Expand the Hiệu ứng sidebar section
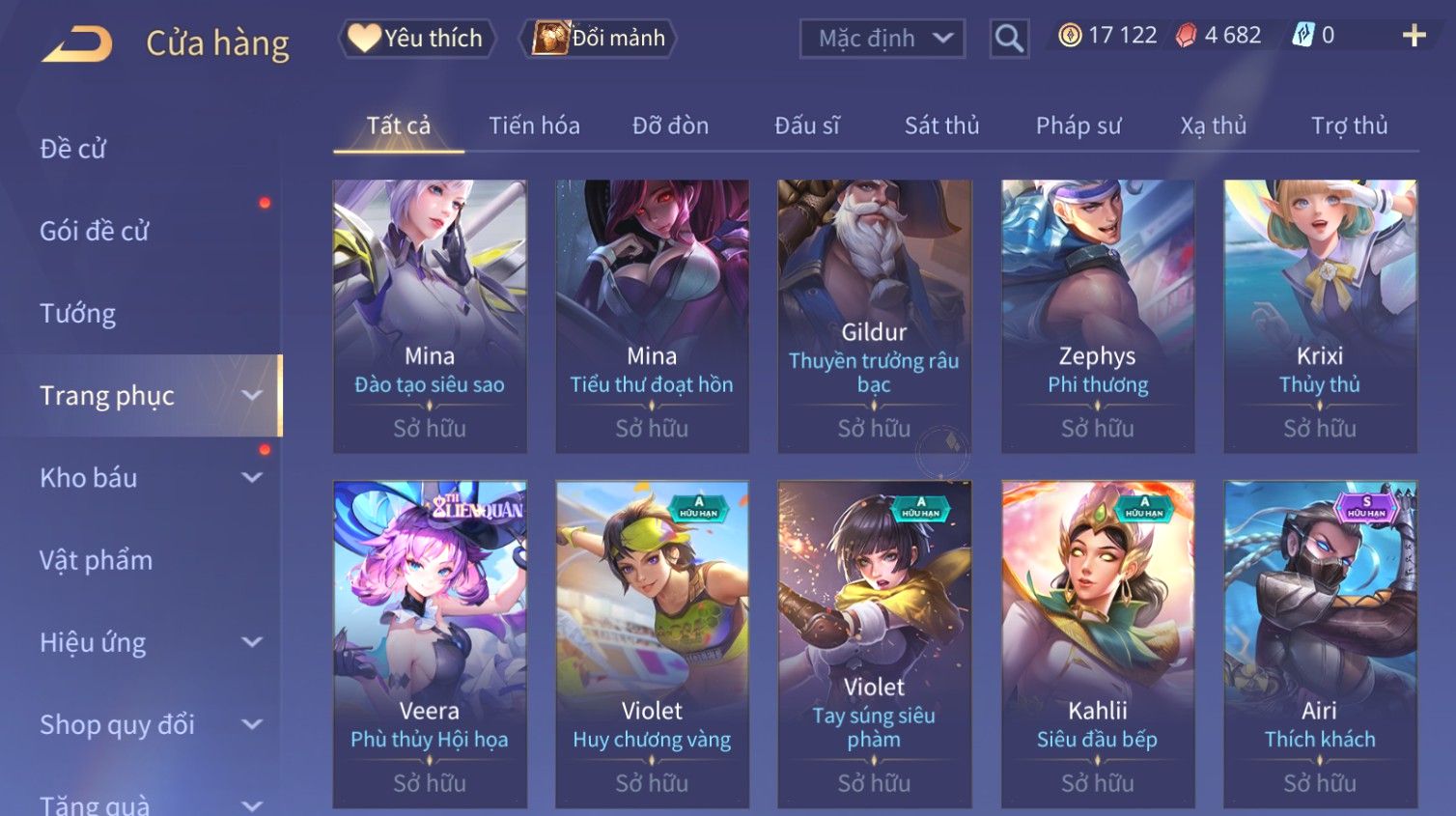Screen dimensions: 1456x816 [252, 642]
